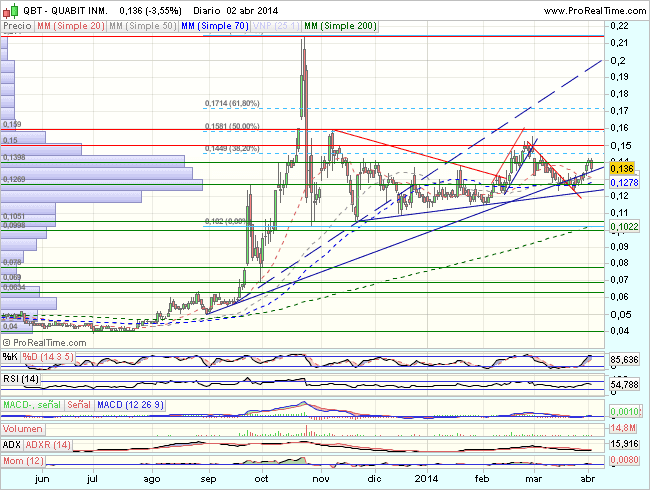650x490 pixels.
Task: Open the MM (Simple 20) indicator label
Action: (x=70, y=26)
